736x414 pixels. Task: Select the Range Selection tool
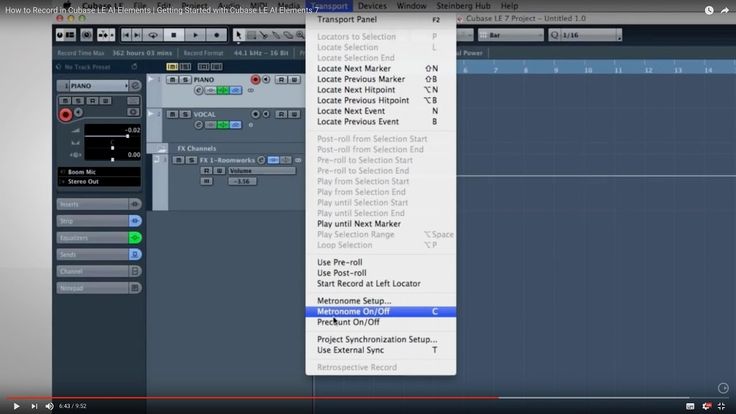click(252, 35)
